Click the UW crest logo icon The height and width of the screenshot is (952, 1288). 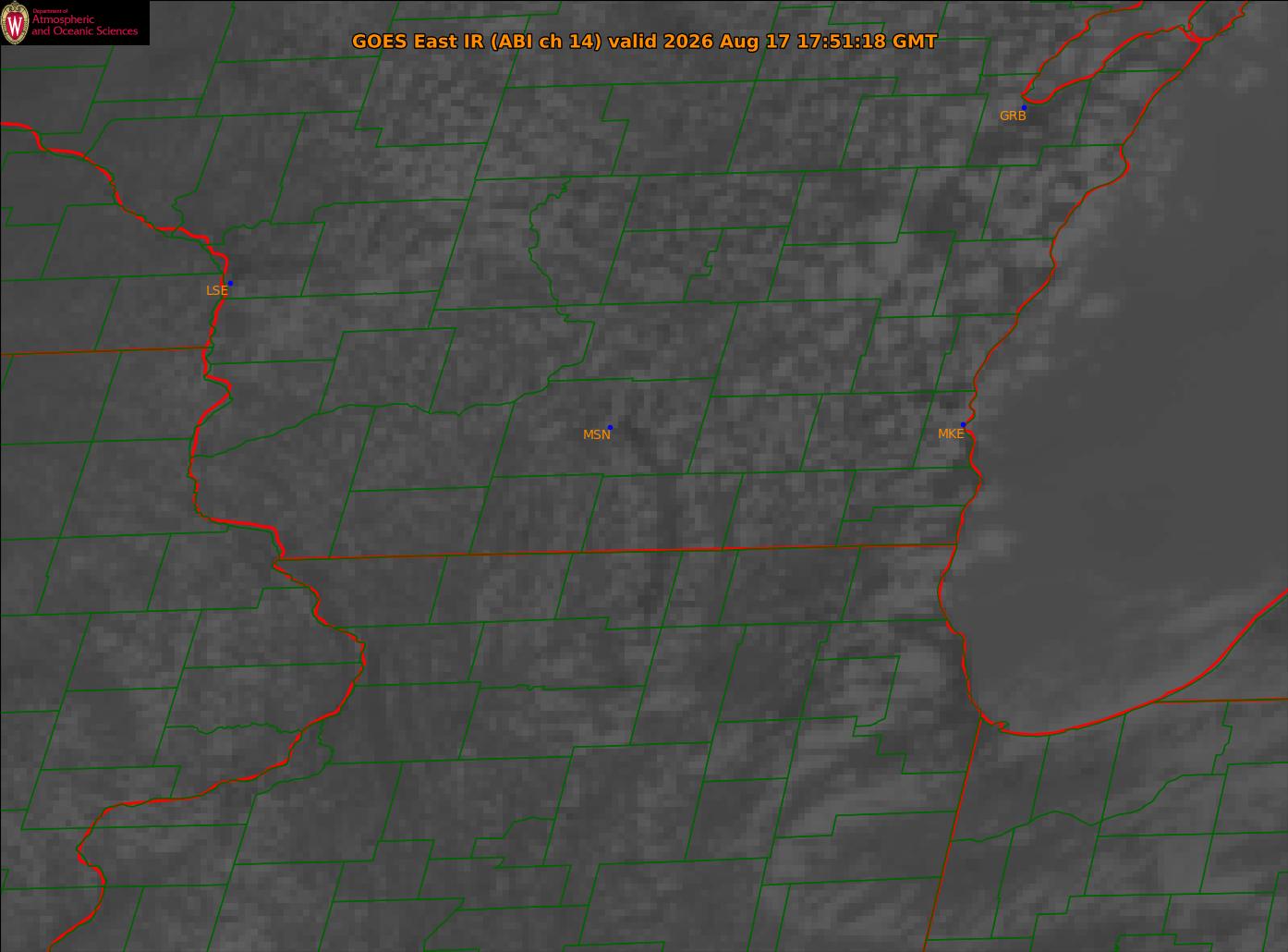click(15, 22)
